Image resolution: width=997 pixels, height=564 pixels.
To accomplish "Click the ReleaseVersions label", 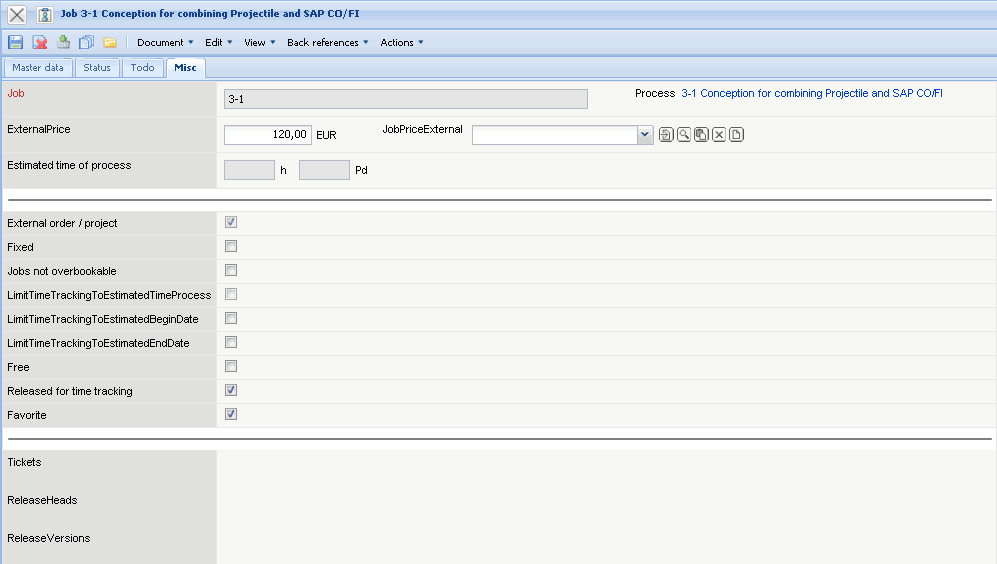I will pyautogui.click(x=49, y=538).
